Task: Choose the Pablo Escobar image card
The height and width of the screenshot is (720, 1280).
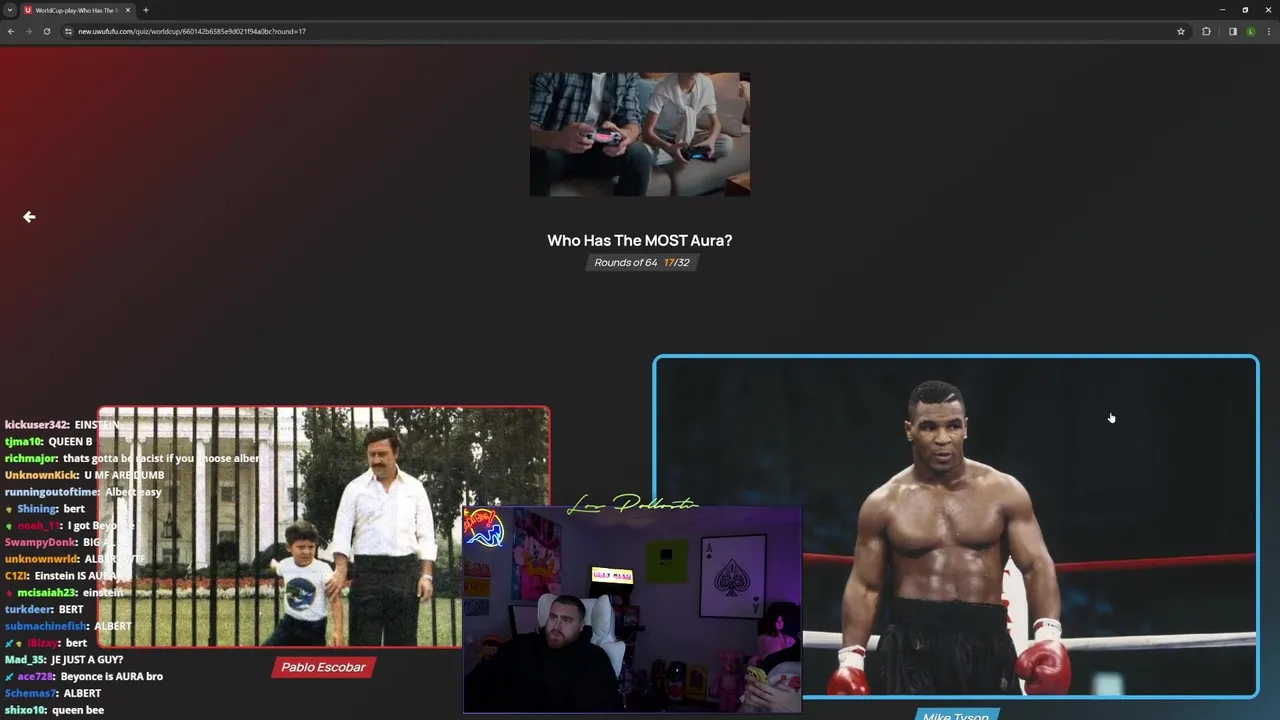Action: pos(323,527)
